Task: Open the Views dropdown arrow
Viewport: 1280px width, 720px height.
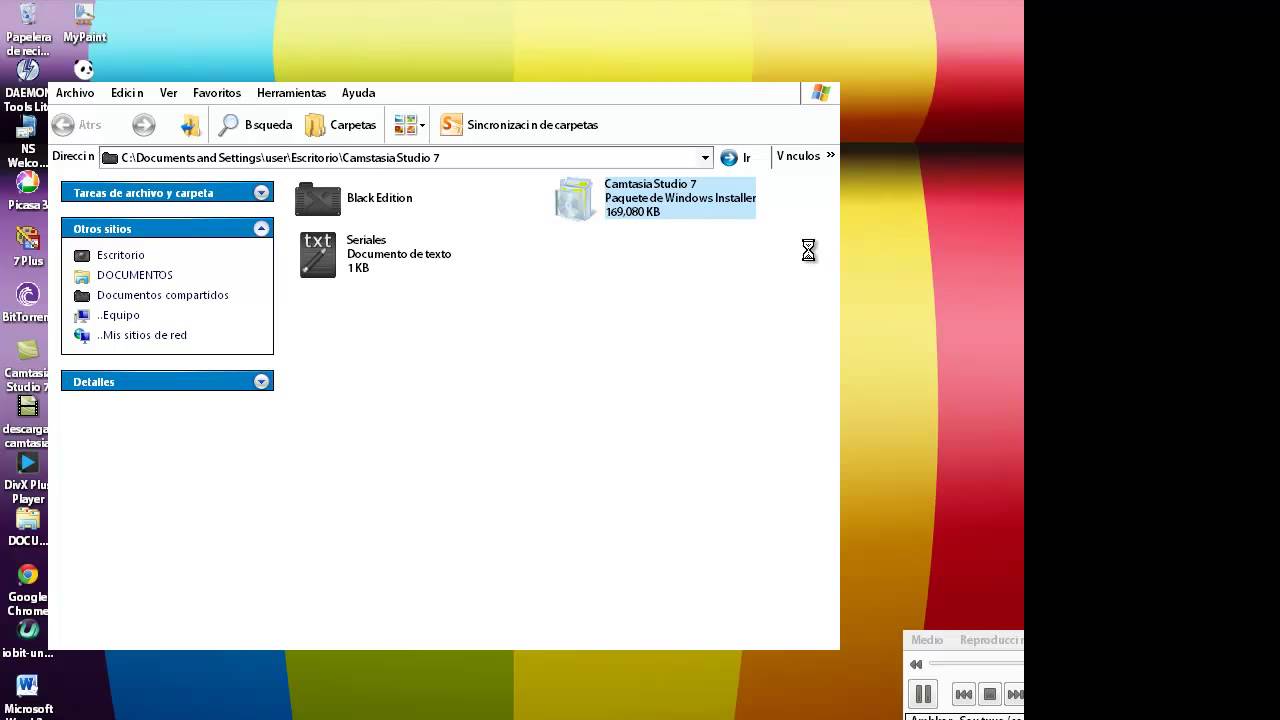Action: point(422,126)
